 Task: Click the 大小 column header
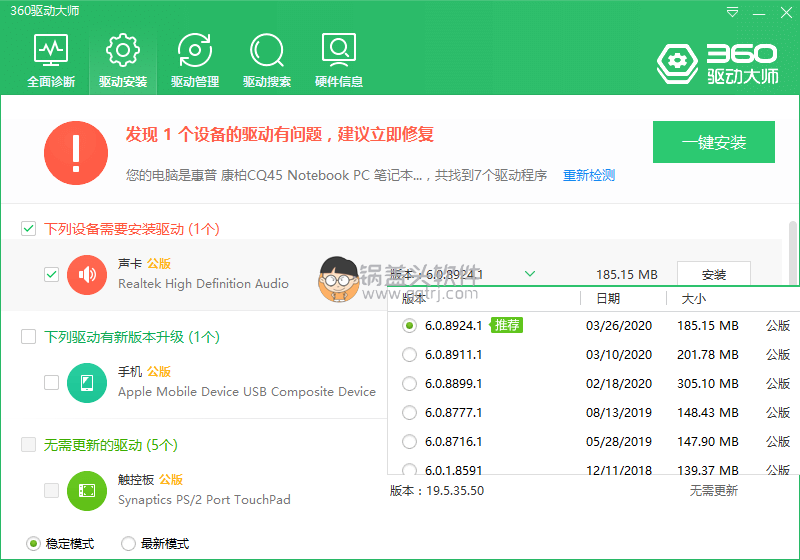pyautogui.click(x=694, y=299)
